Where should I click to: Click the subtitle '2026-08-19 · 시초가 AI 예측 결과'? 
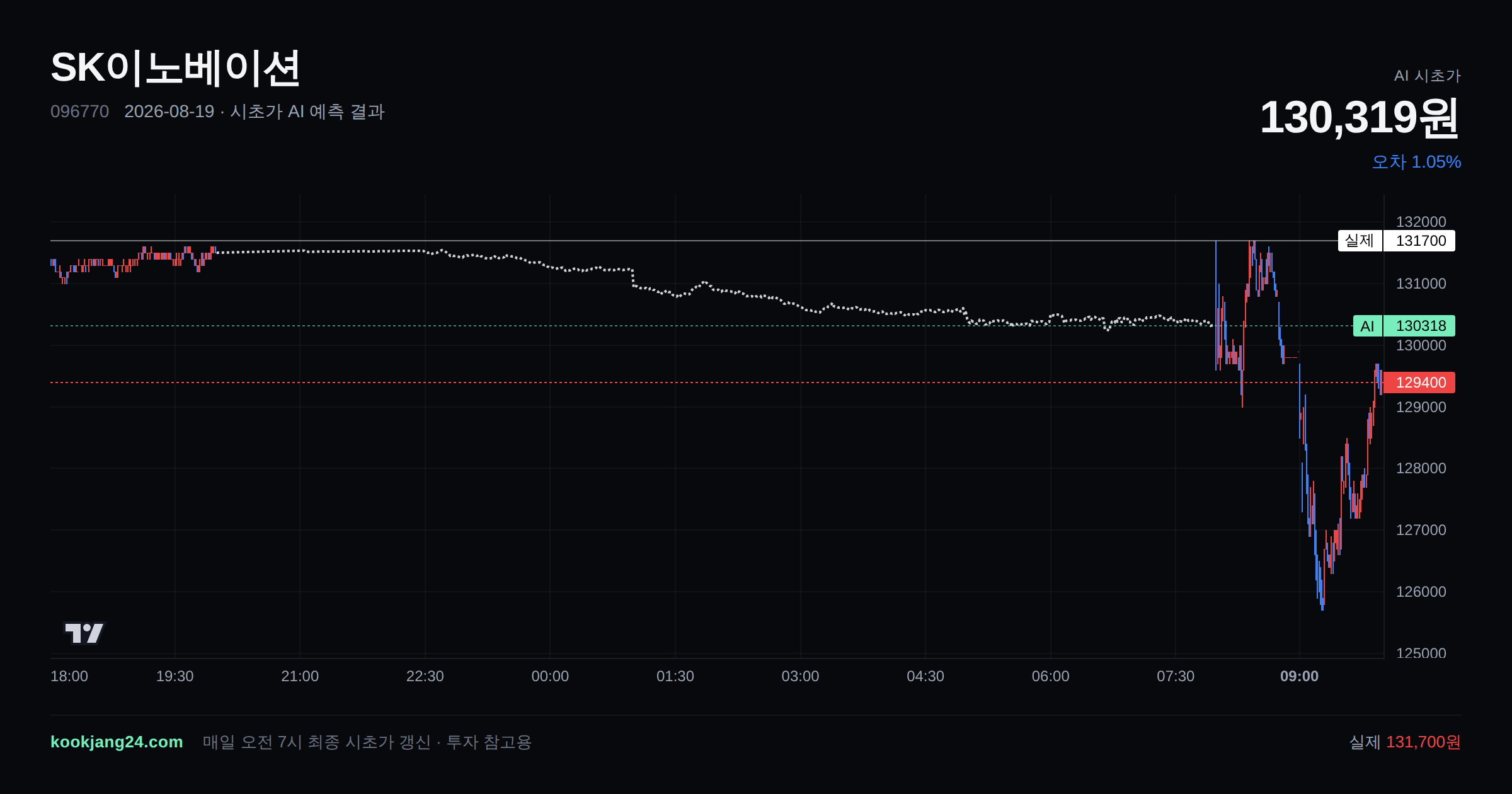click(255, 112)
